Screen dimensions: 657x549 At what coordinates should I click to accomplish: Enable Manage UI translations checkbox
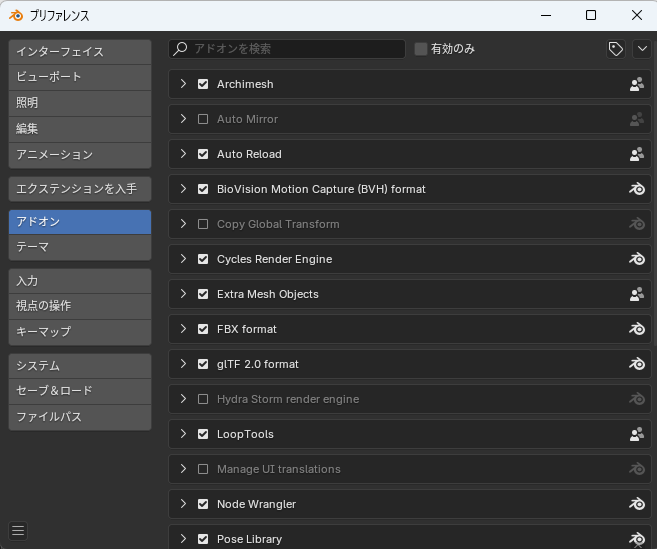[x=203, y=469]
